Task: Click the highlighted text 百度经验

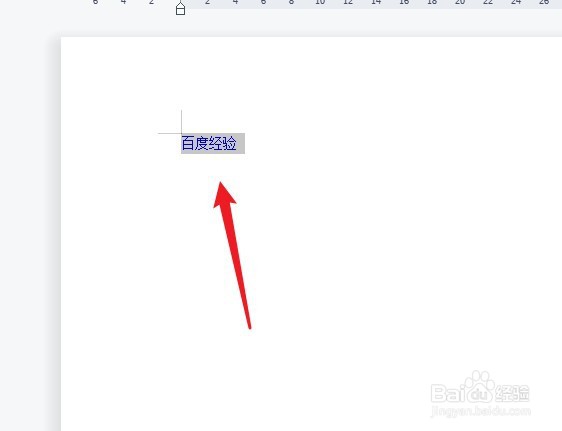Action: tap(209, 143)
